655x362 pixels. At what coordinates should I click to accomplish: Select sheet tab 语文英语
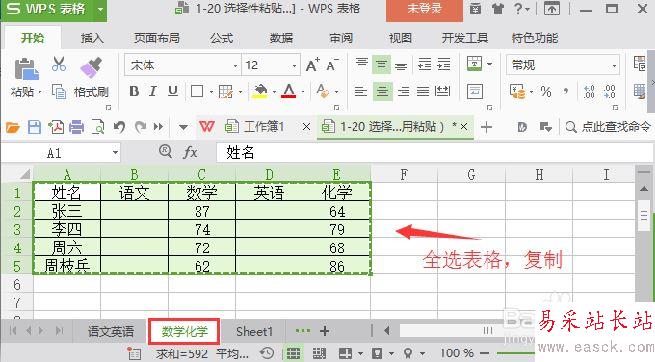point(111,332)
